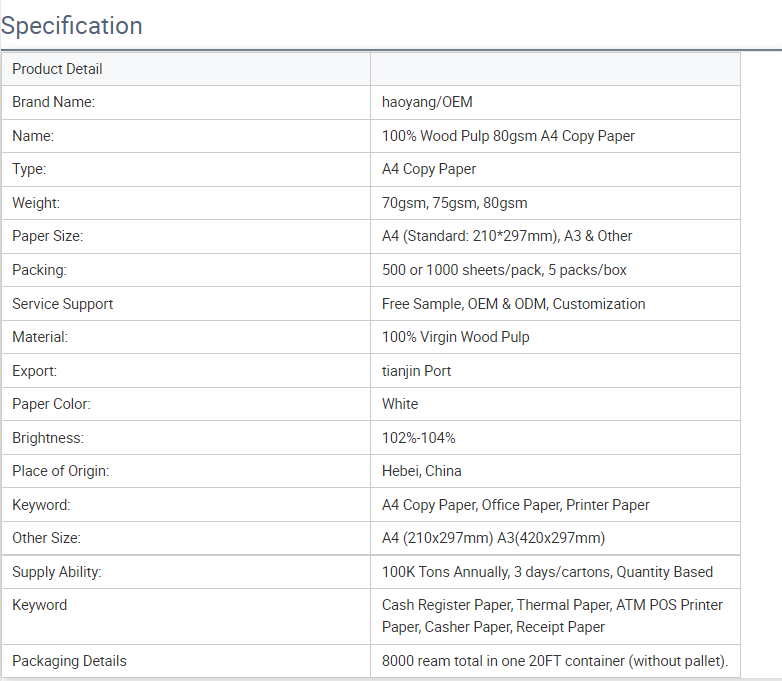
Task: Select 8000 ream total in one 20FT container
Action: (x=555, y=661)
